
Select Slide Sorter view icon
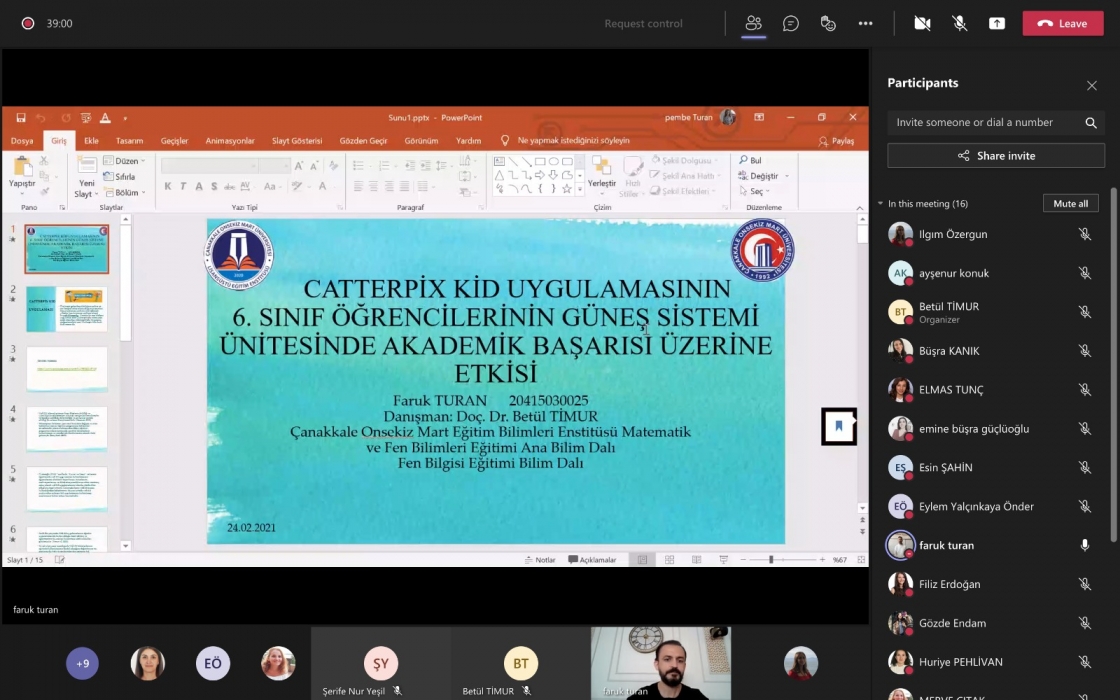pos(669,560)
